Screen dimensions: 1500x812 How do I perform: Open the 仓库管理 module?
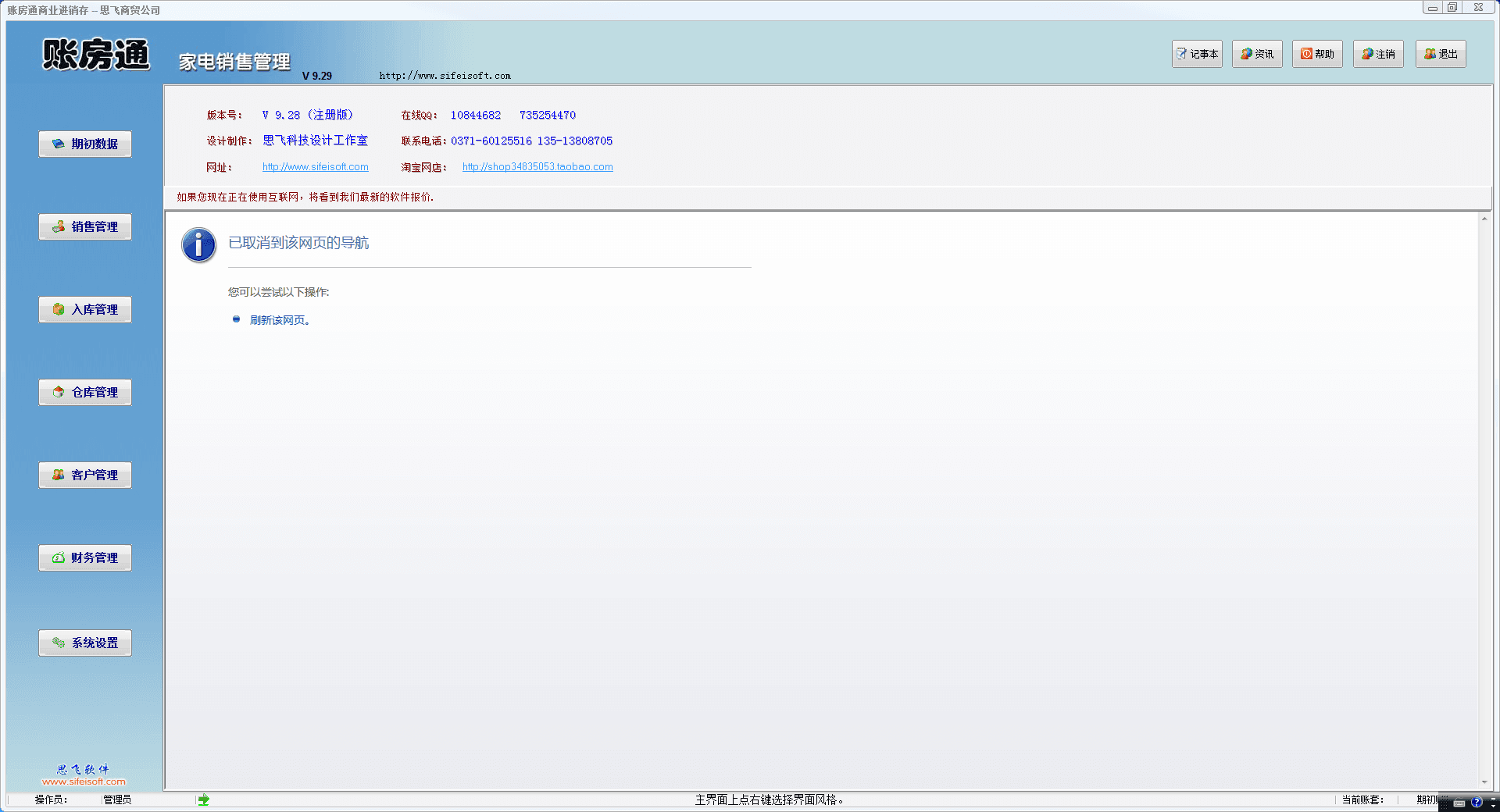[85, 392]
